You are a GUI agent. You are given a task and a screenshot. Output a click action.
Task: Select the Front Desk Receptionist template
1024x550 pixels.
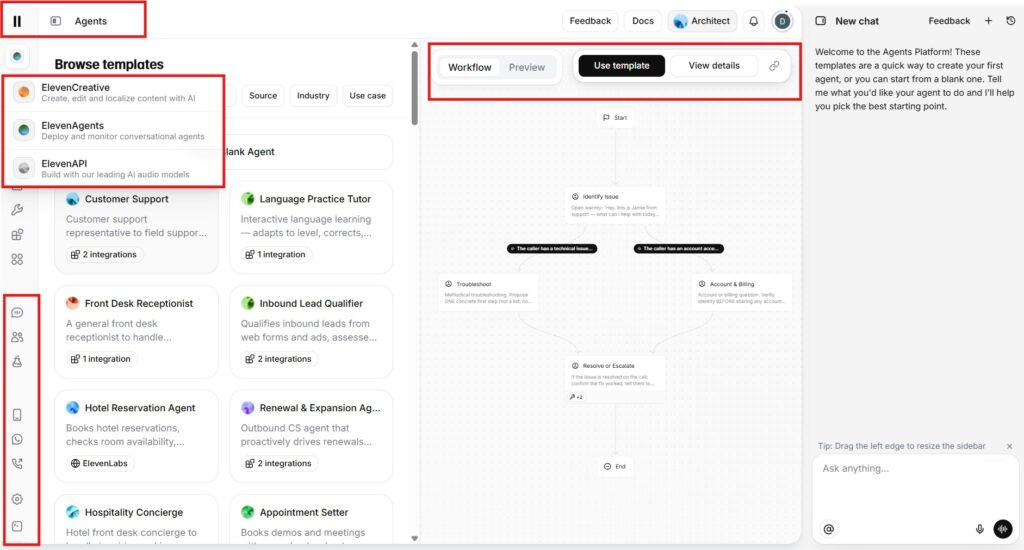[136, 332]
